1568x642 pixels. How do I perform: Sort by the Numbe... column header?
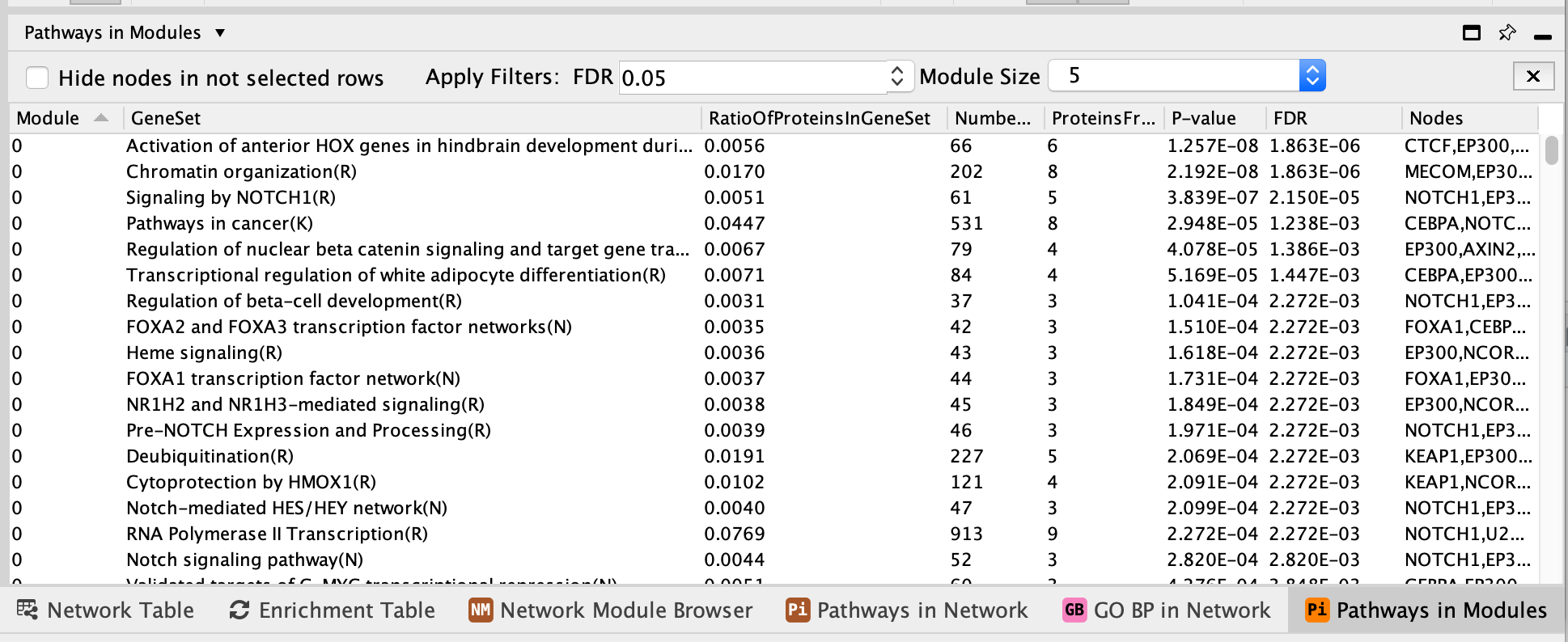click(995, 118)
